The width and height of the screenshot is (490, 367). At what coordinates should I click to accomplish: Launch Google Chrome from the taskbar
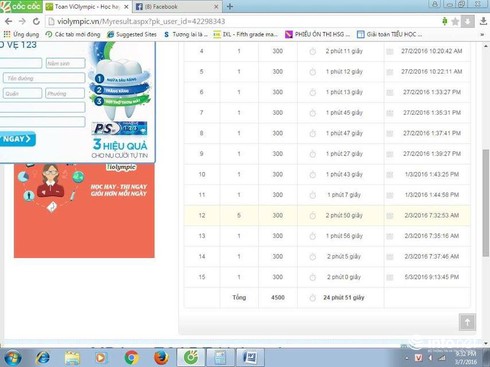132,358
